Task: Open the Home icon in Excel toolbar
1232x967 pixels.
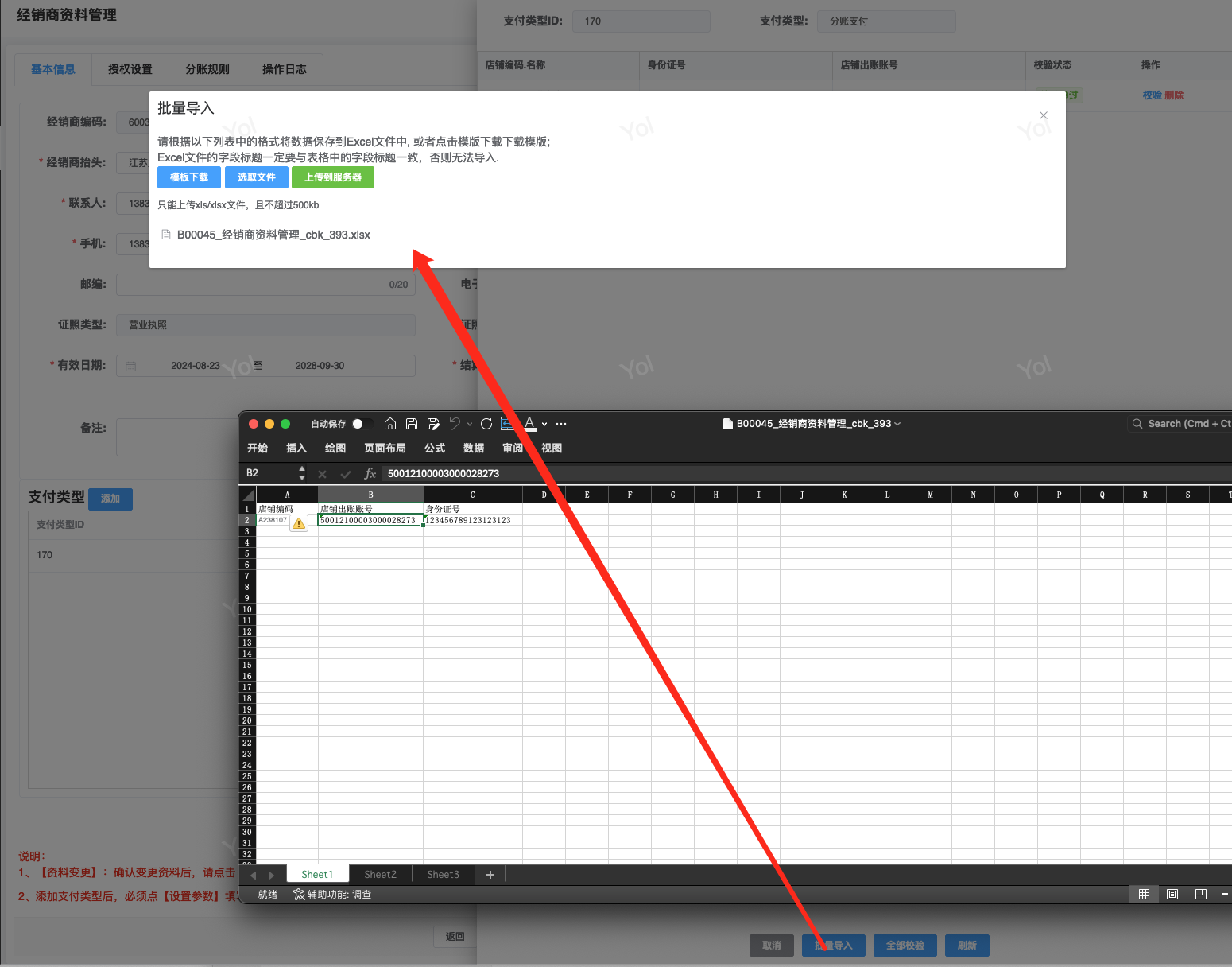Action: pos(389,424)
